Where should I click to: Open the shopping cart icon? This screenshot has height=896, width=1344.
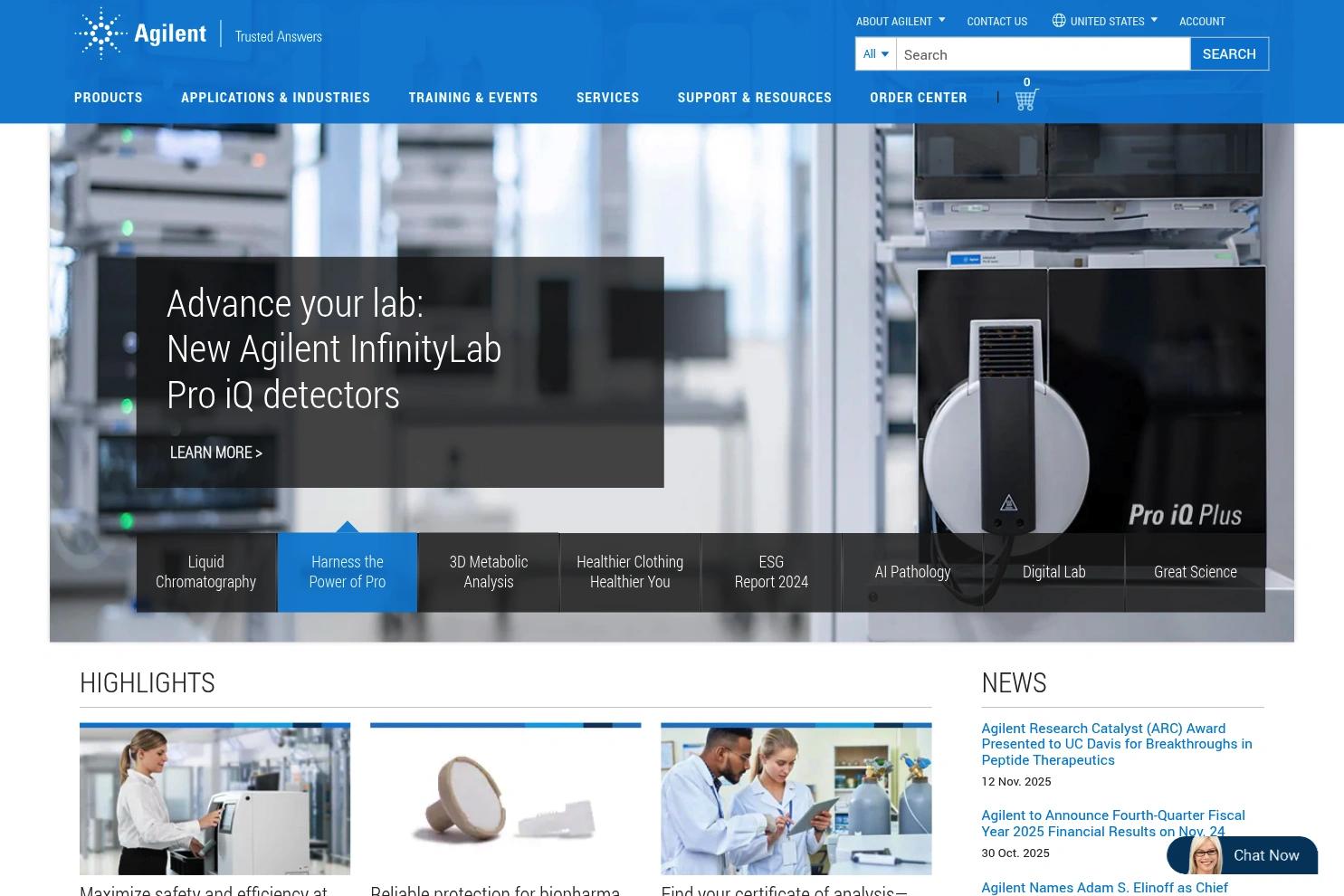click(x=1026, y=100)
